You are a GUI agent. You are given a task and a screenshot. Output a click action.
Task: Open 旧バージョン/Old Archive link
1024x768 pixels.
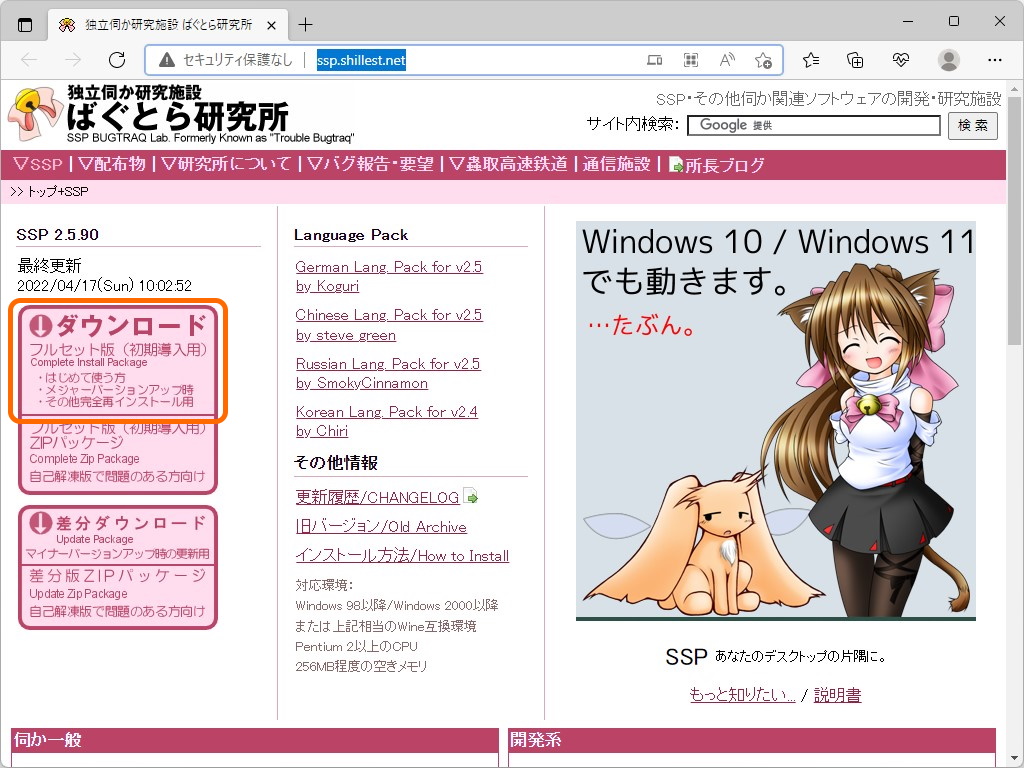(x=381, y=526)
